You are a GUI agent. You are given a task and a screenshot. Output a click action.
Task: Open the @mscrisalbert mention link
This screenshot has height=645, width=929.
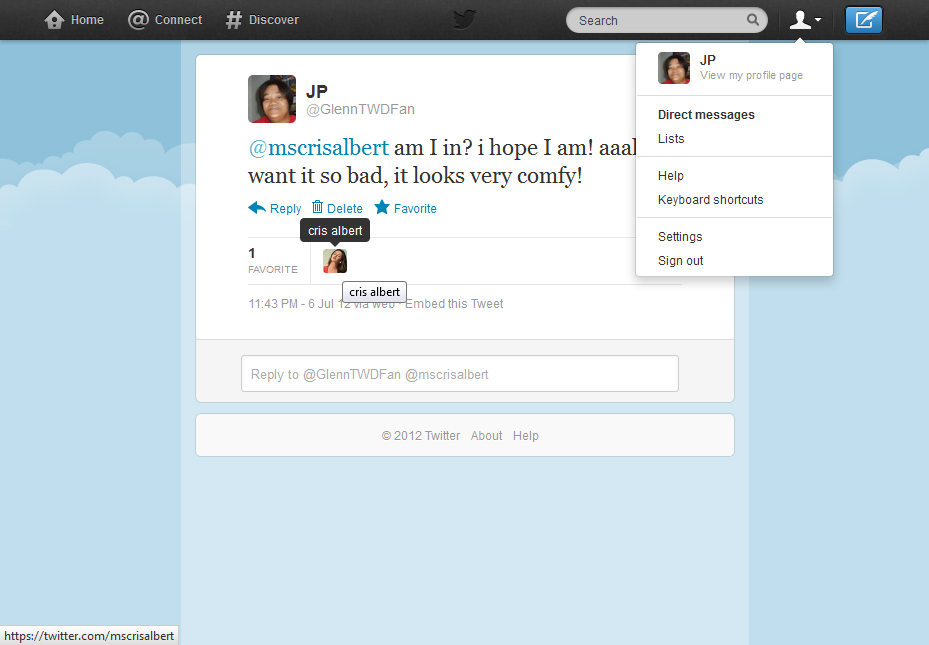pyautogui.click(x=319, y=147)
